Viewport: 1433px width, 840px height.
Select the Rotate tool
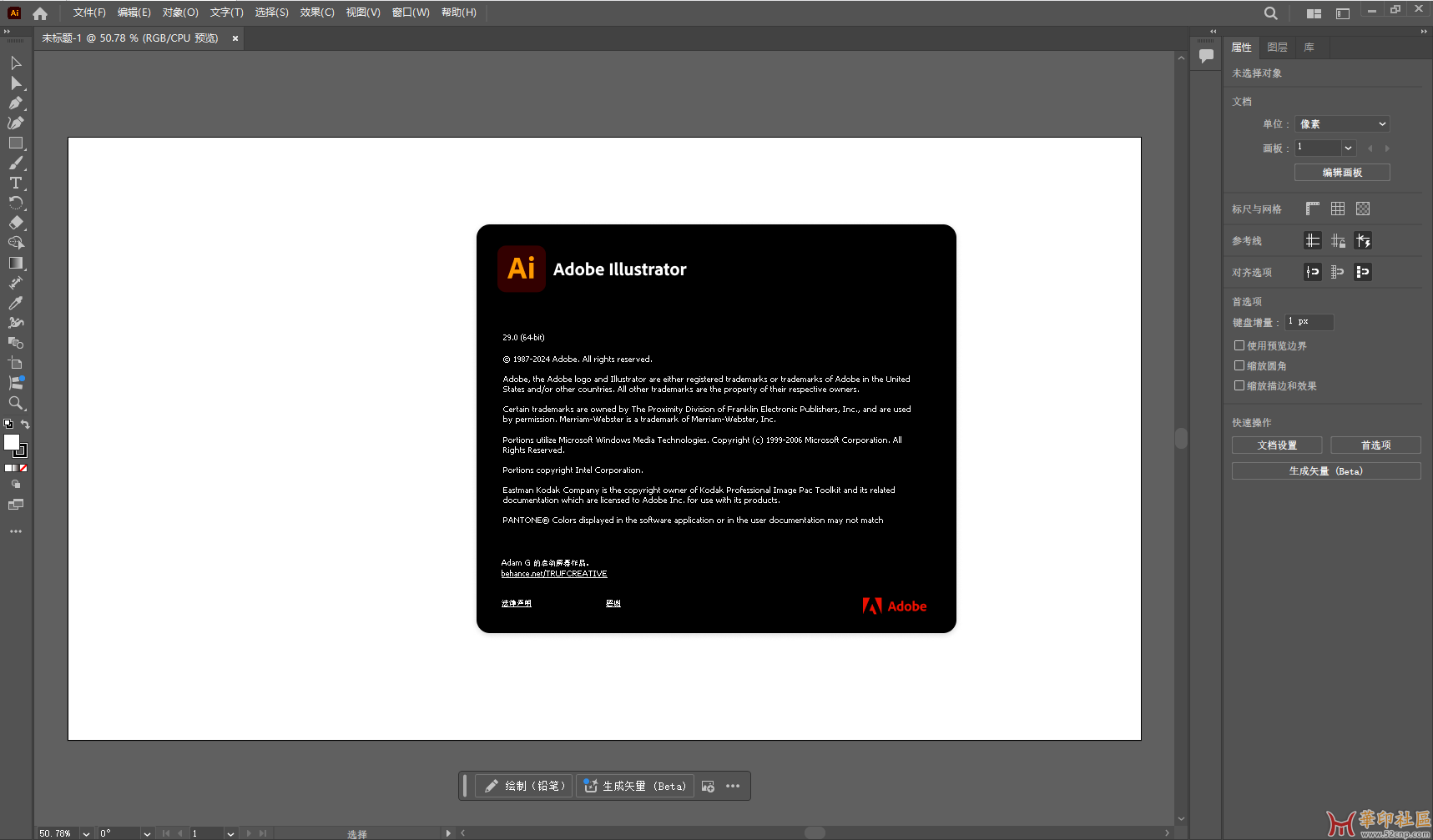16,204
